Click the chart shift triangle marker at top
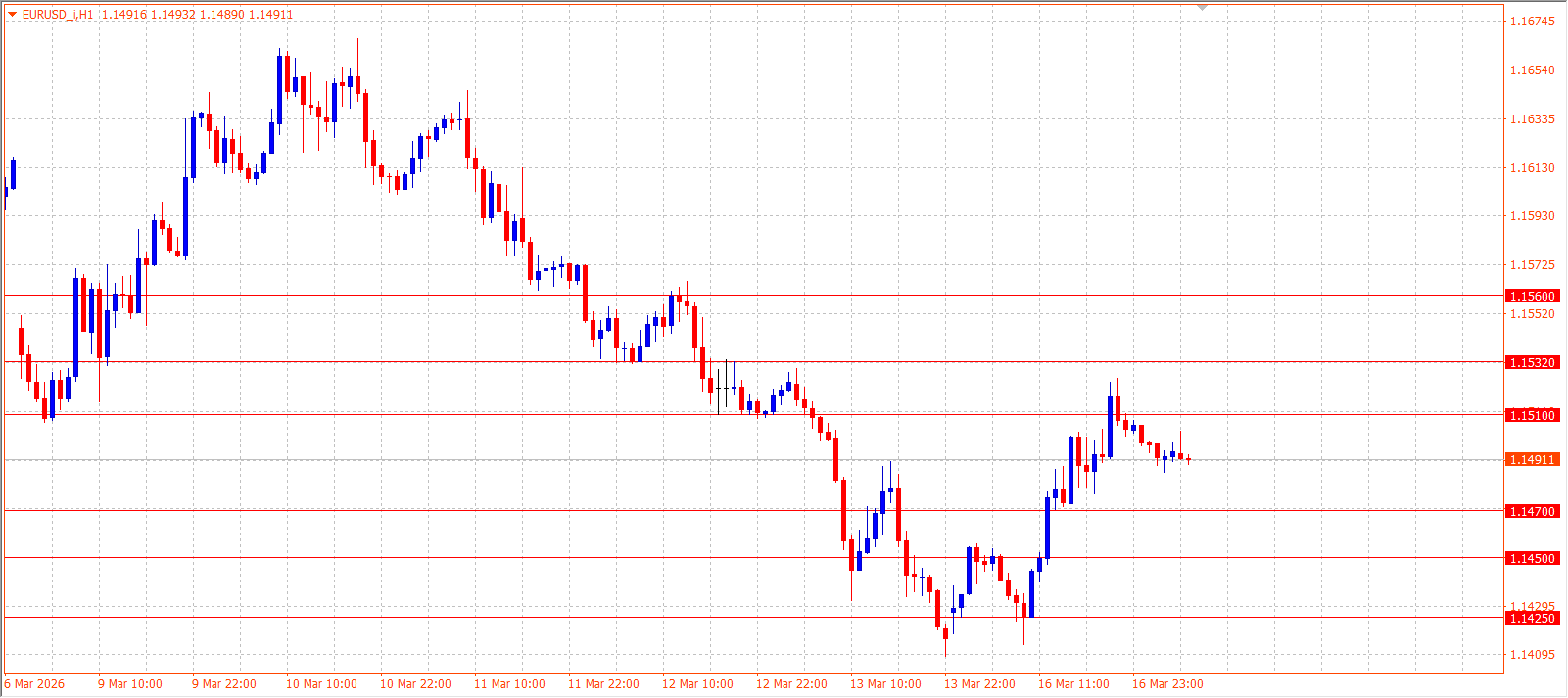This screenshot has height=698, width=1568. [1203, 8]
